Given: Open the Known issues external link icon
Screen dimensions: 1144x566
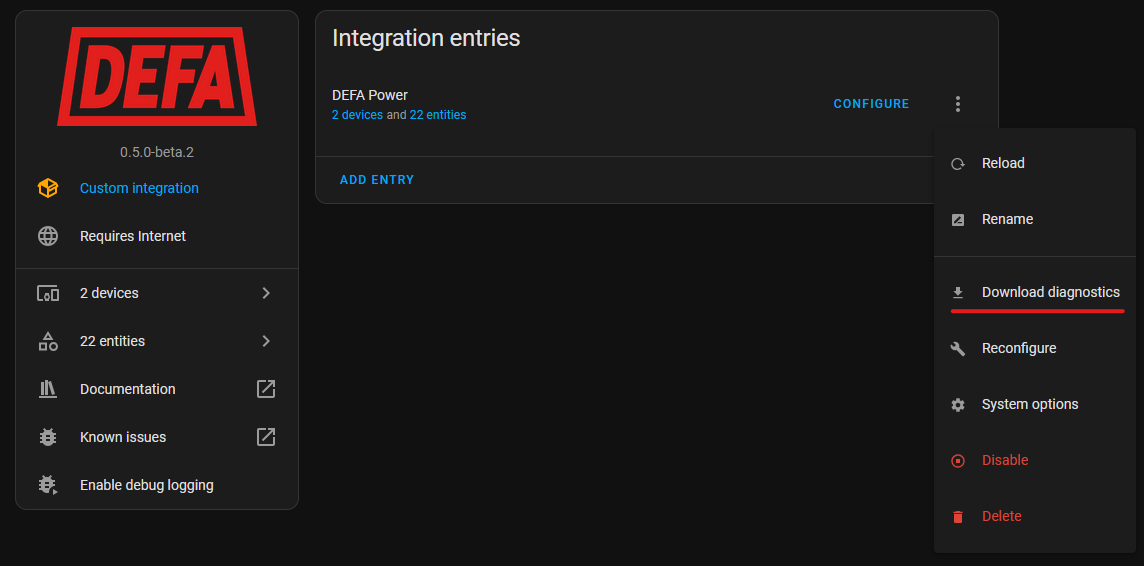Looking at the screenshot, I should pos(266,437).
